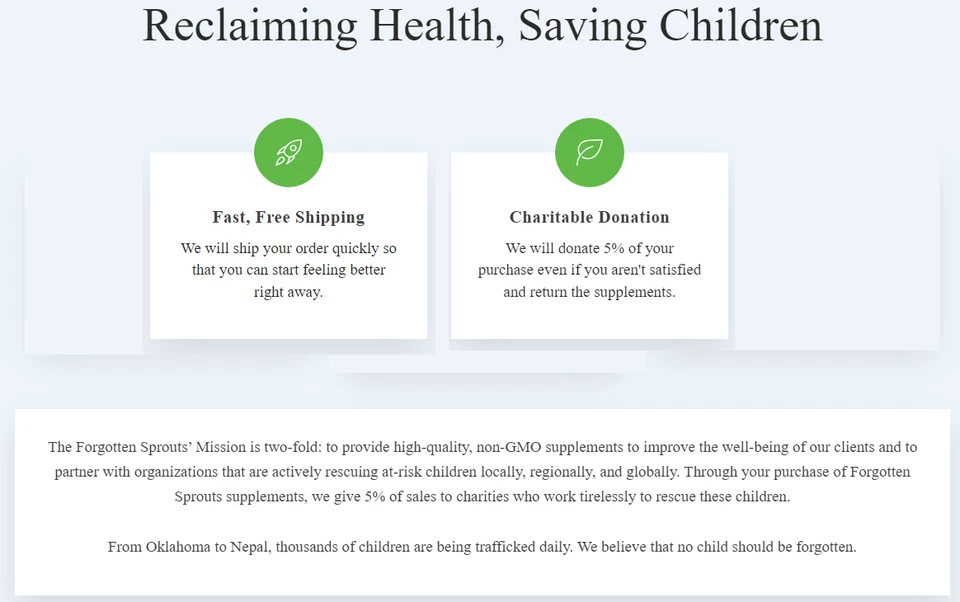This screenshot has height=602, width=960.
Task: Click the 'We will ship your order quickly' text
Action: click(288, 248)
